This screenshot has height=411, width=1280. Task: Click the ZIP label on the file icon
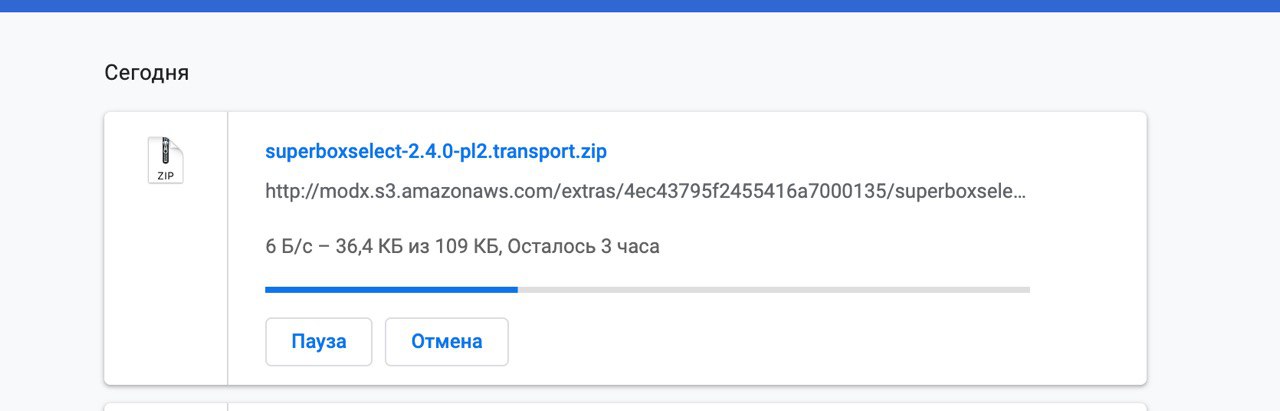(x=166, y=175)
